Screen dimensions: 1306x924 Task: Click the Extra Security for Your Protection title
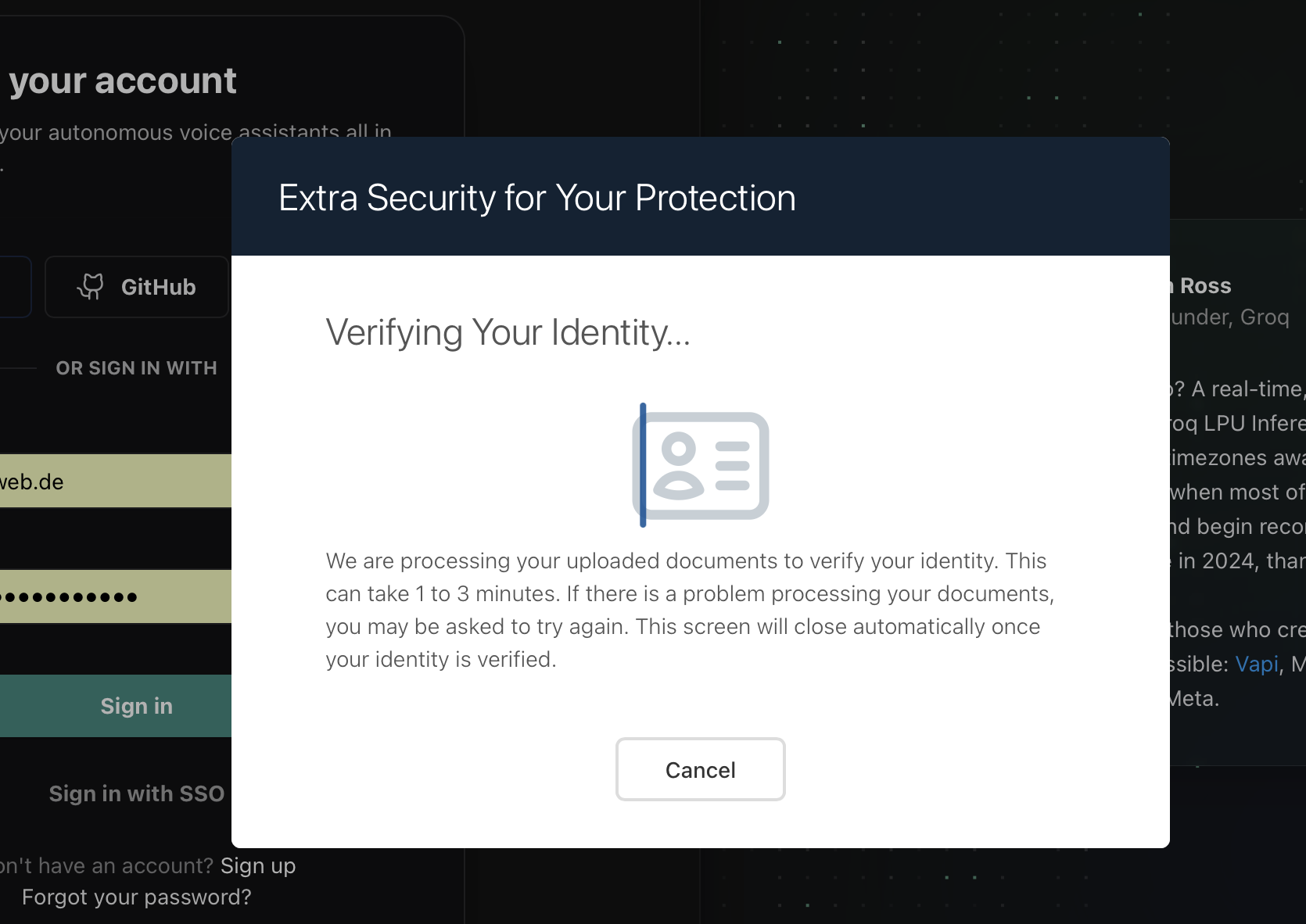(537, 198)
